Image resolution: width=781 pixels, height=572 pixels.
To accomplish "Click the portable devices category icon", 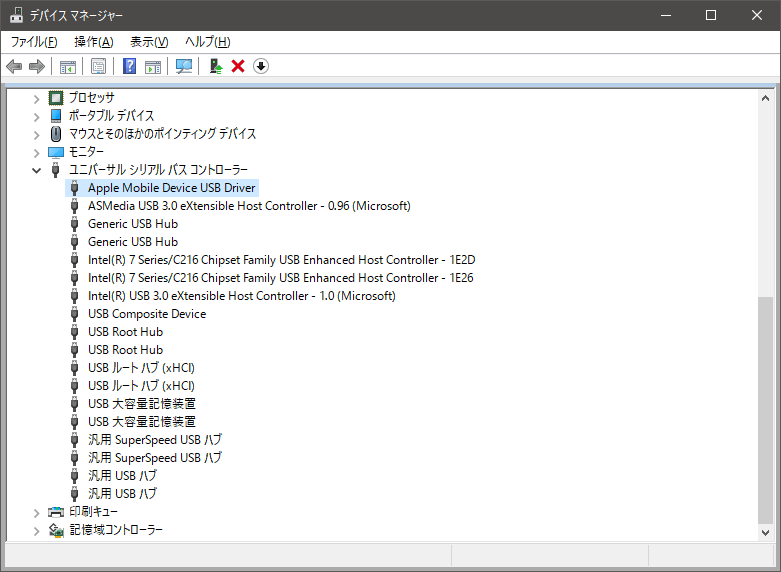I will tap(56, 116).
